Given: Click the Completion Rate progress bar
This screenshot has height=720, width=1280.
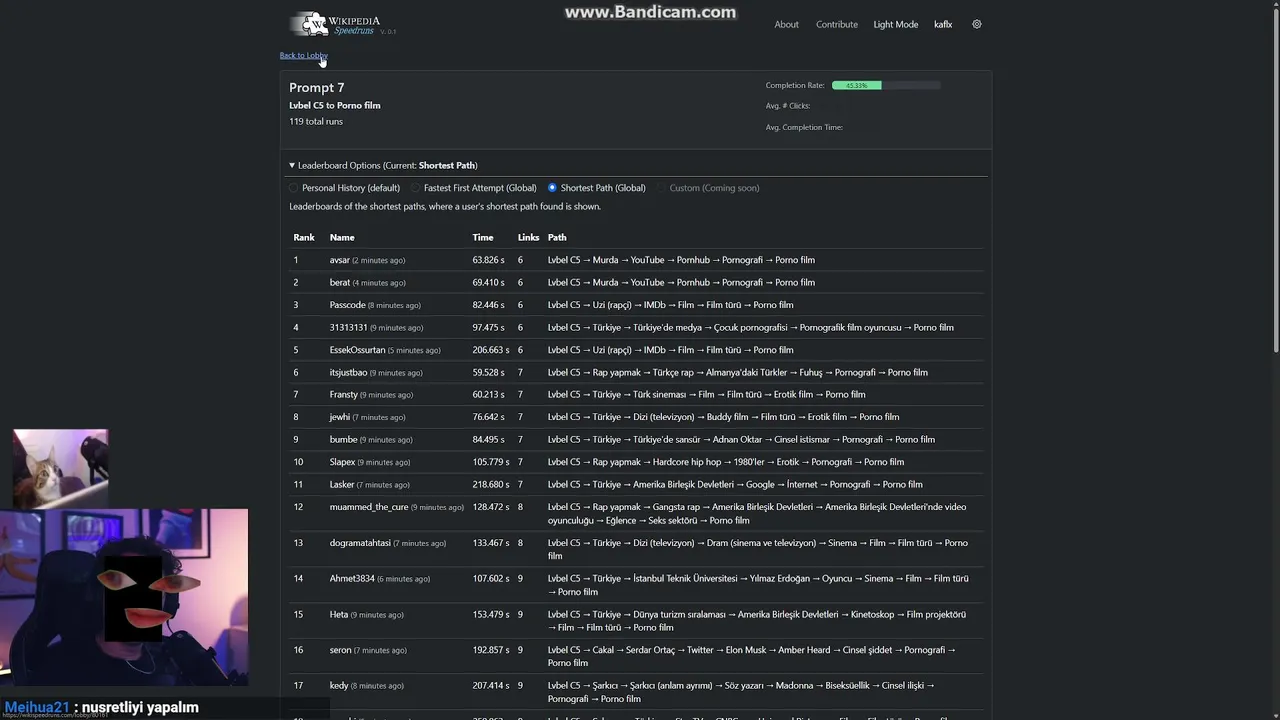Looking at the screenshot, I should point(886,85).
